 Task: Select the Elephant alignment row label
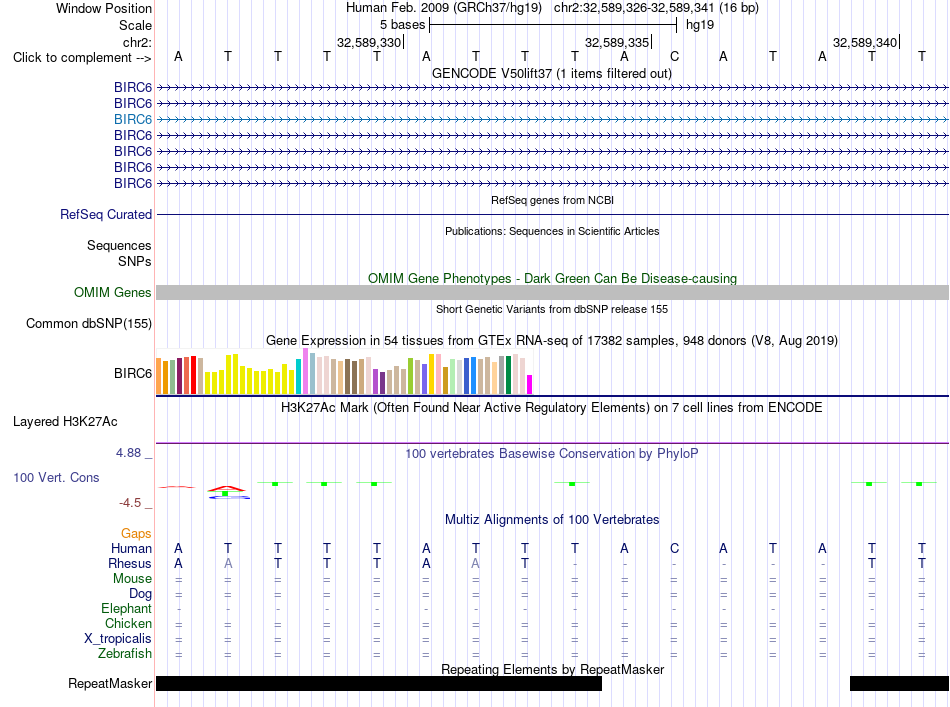(126, 608)
